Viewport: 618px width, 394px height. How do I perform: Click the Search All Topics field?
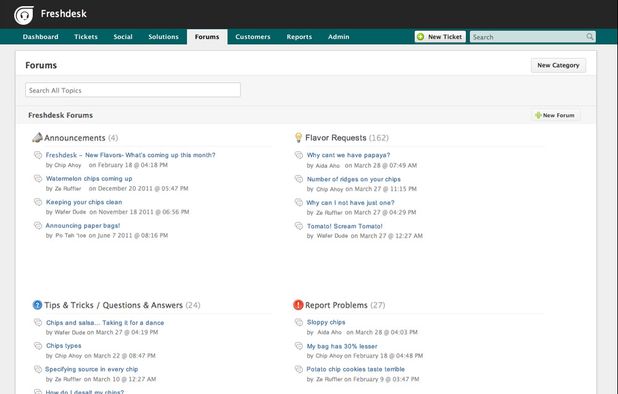coord(133,90)
